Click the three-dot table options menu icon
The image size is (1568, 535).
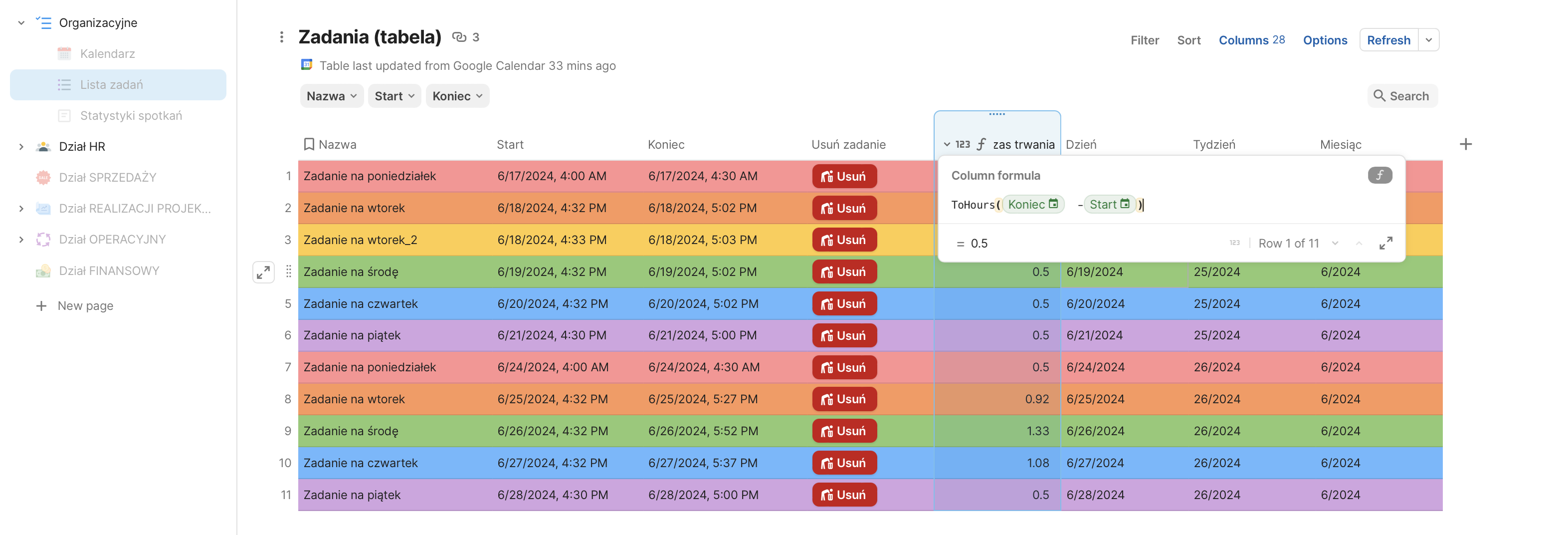pos(281,37)
